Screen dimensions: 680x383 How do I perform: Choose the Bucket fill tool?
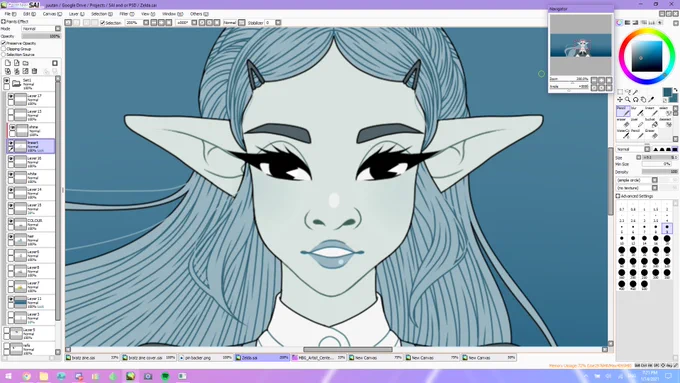[x=650, y=122]
